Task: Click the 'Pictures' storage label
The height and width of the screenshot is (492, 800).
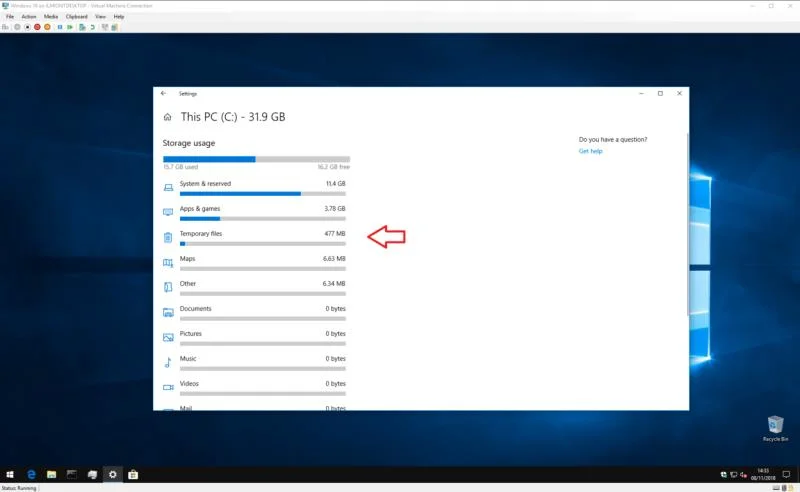Action: click(x=191, y=334)
